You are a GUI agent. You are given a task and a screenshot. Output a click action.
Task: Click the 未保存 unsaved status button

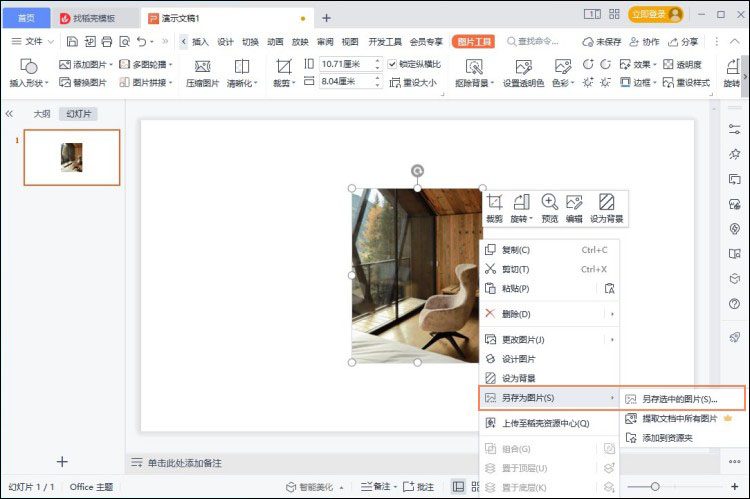(602, 42)
